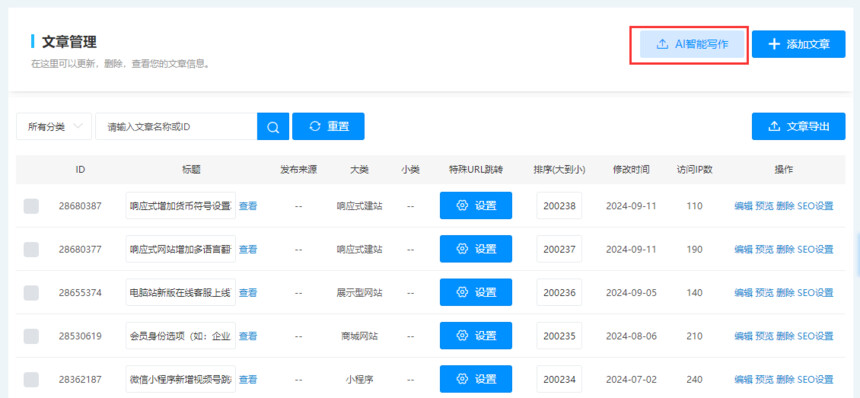Open SEO设置 for article 28655374
Image resolution: width=860 pixels, height=398 pixels.
[815, 293]
